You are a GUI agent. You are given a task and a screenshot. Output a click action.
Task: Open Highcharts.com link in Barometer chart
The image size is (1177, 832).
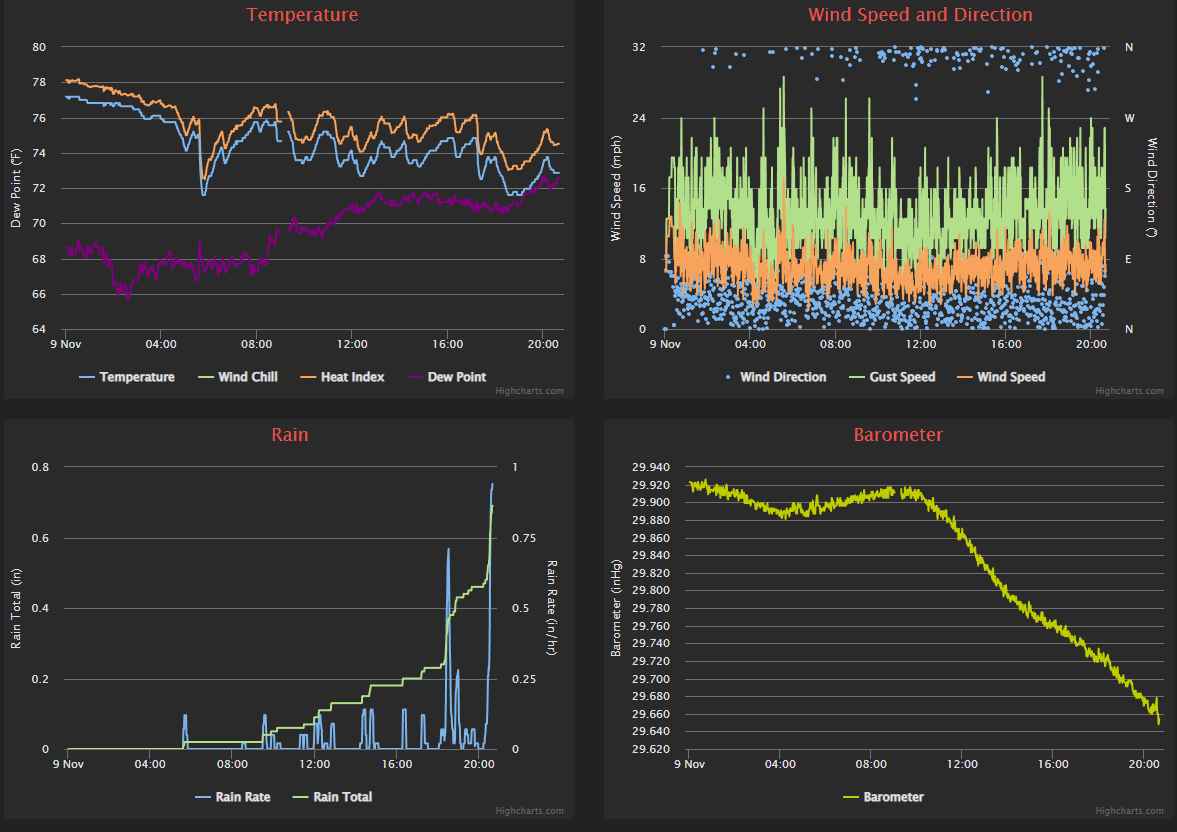(x=1129, y=810)
